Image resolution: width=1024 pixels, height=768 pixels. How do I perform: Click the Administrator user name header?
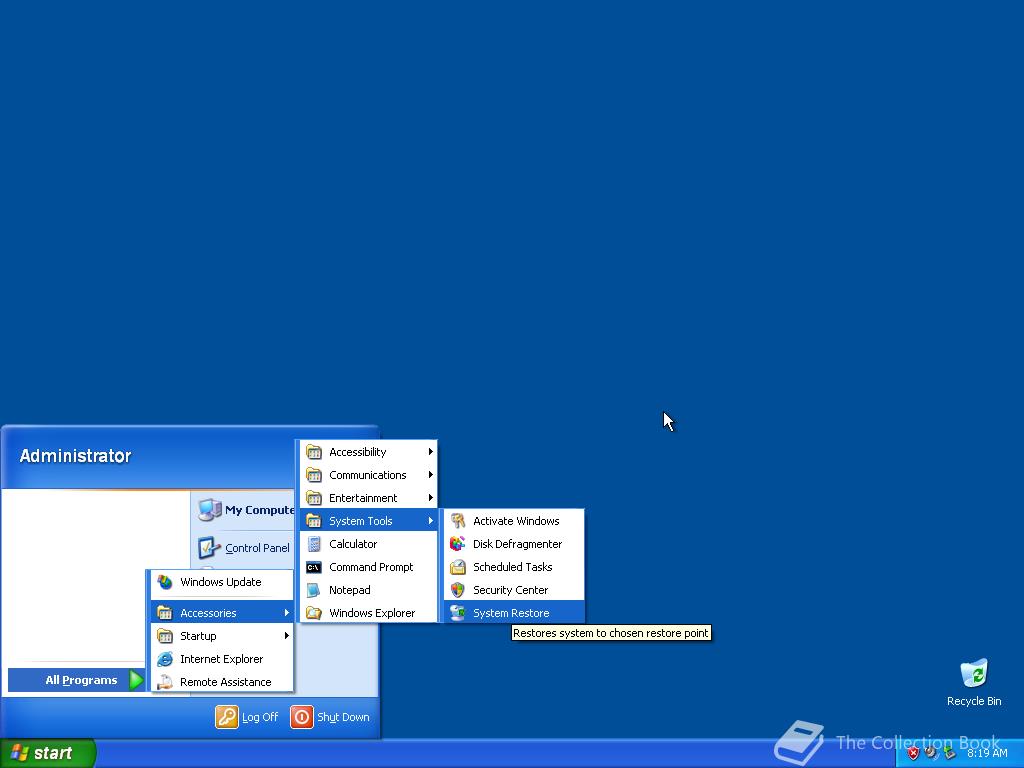pyautogui.click(x=75, y=456)
